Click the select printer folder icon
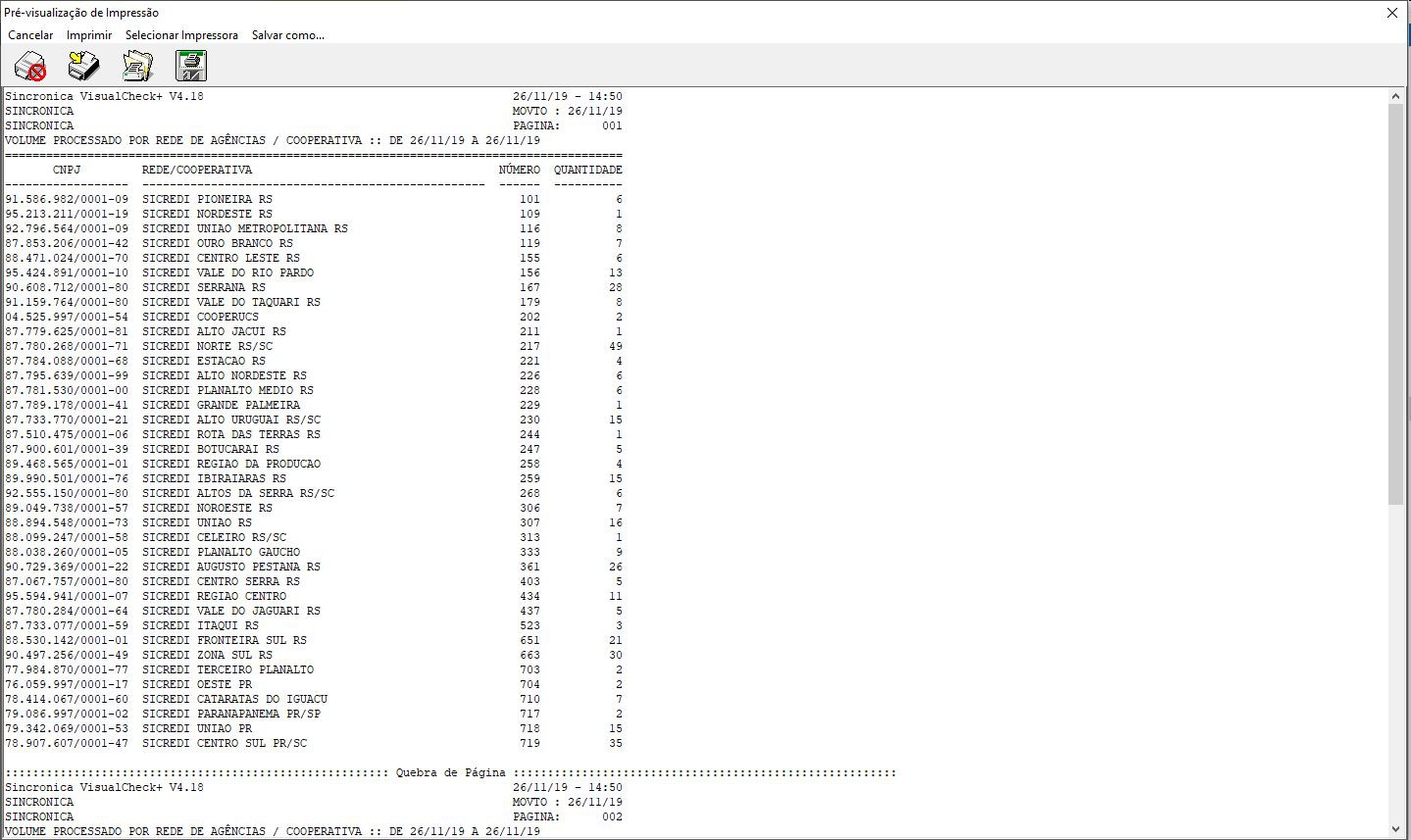 [137, 67]
